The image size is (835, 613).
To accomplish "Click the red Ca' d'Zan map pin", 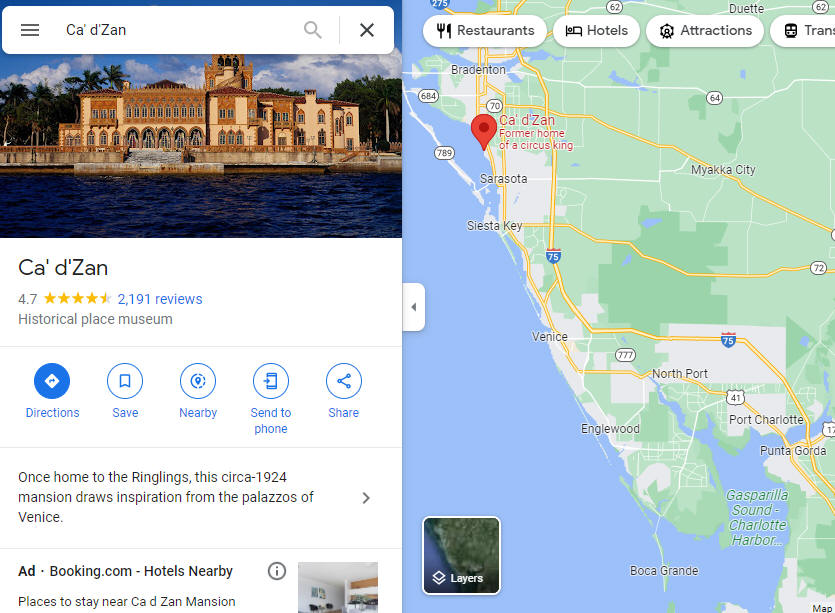I will (x=484, y=130).
